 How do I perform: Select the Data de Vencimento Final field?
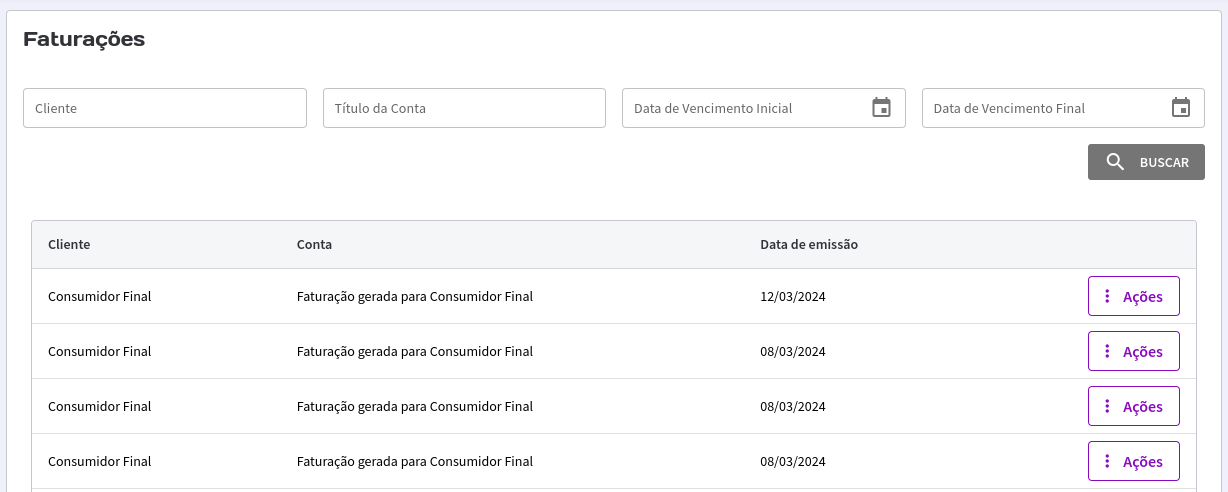pyautogui.click(x=1063, y=108)
